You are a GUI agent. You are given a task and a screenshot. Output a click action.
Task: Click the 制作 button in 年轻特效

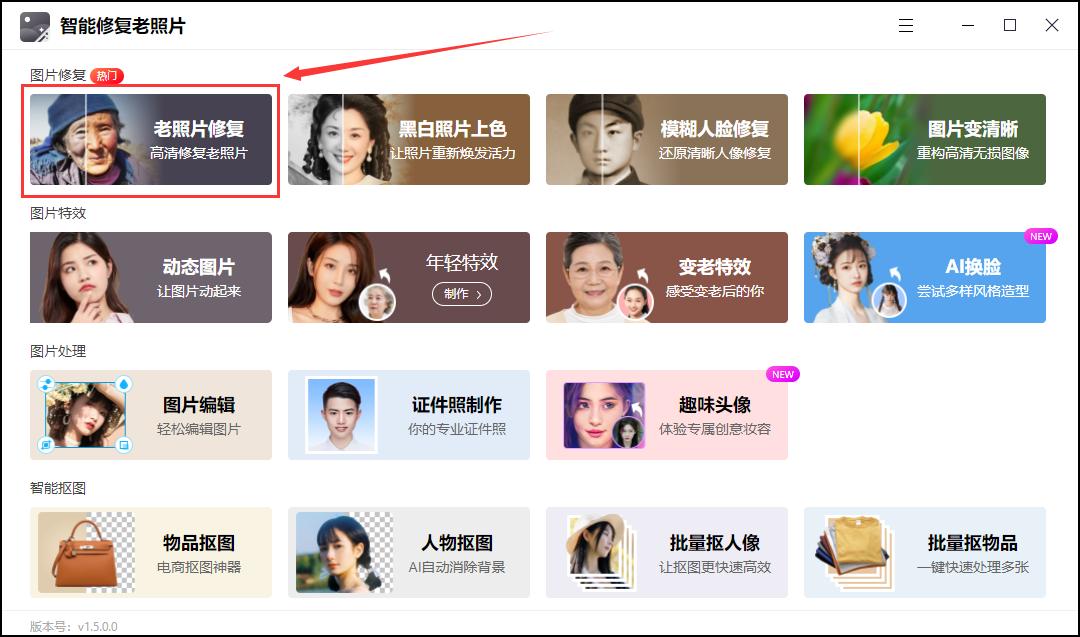coord(461,294)
